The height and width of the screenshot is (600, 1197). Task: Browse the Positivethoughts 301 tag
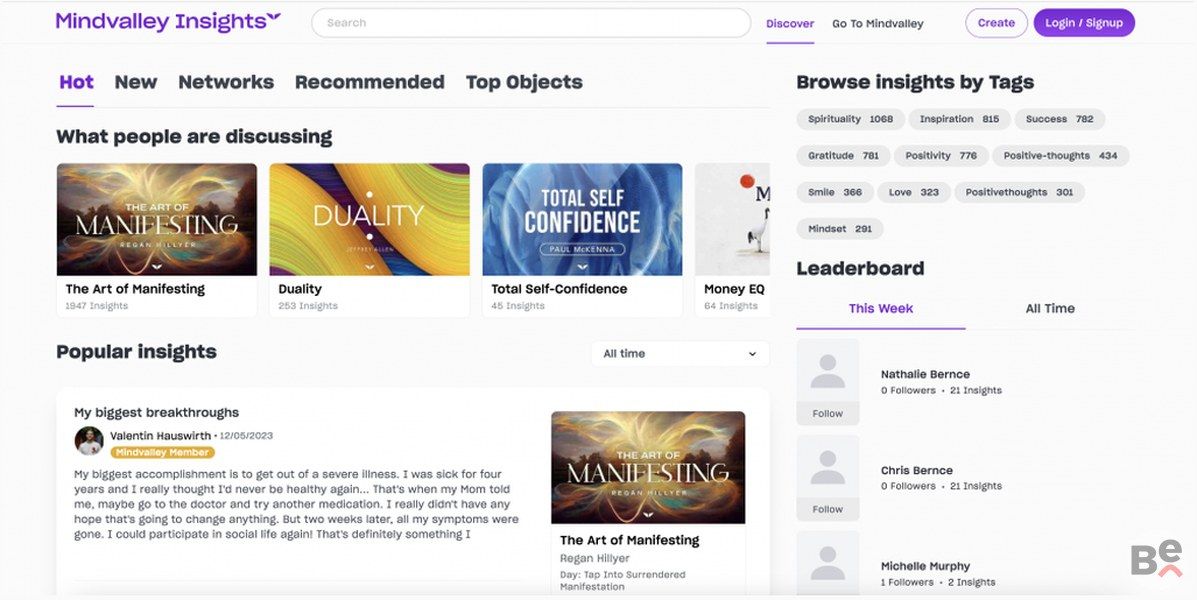click(x=1019, y=192)
